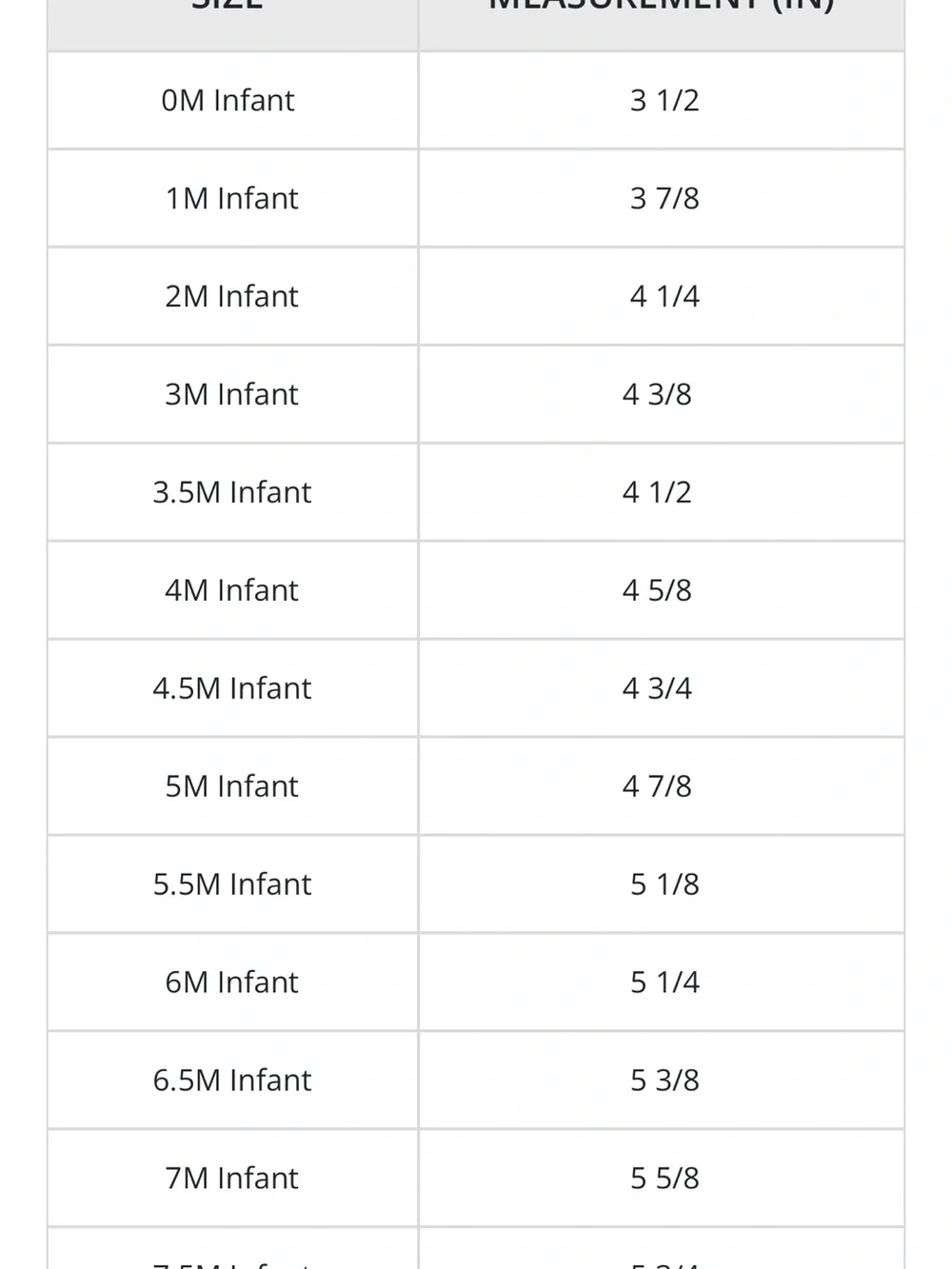Click the 4 7/8 measurement value

click(x=657, y=786)
